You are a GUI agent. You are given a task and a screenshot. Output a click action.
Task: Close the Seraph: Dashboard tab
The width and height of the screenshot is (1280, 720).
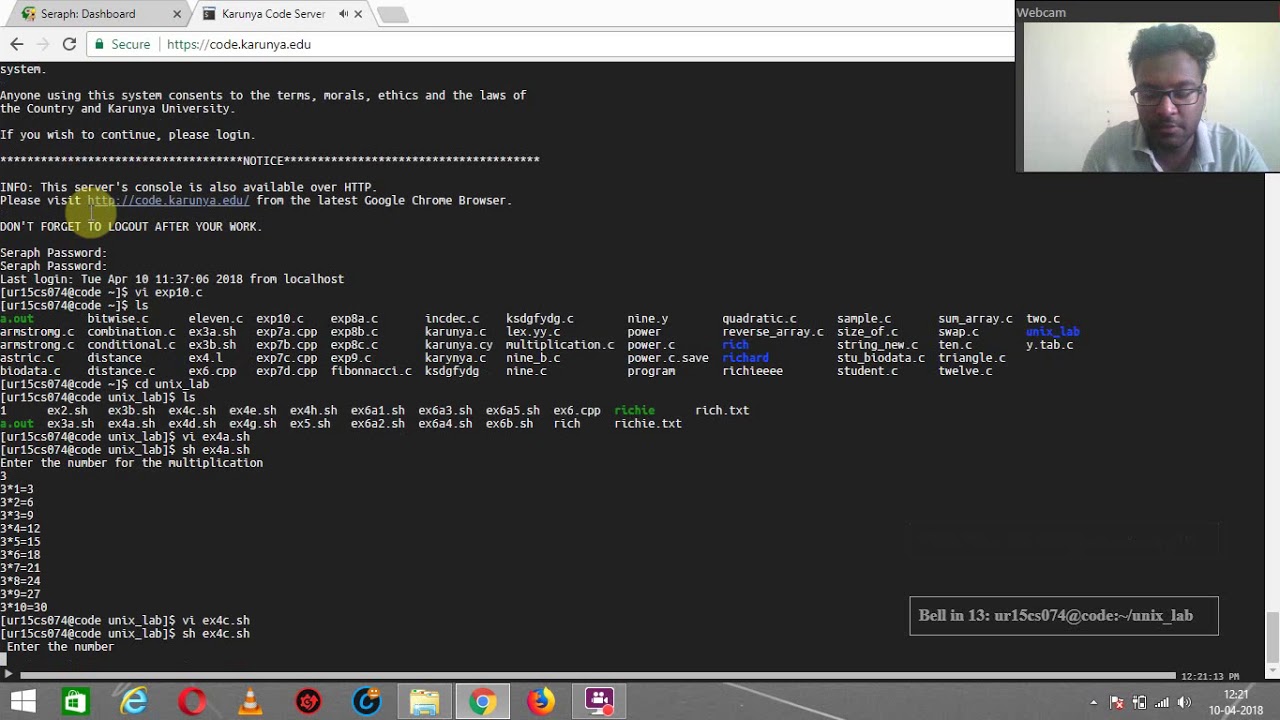pyautogui.click(x=177, y=14)
